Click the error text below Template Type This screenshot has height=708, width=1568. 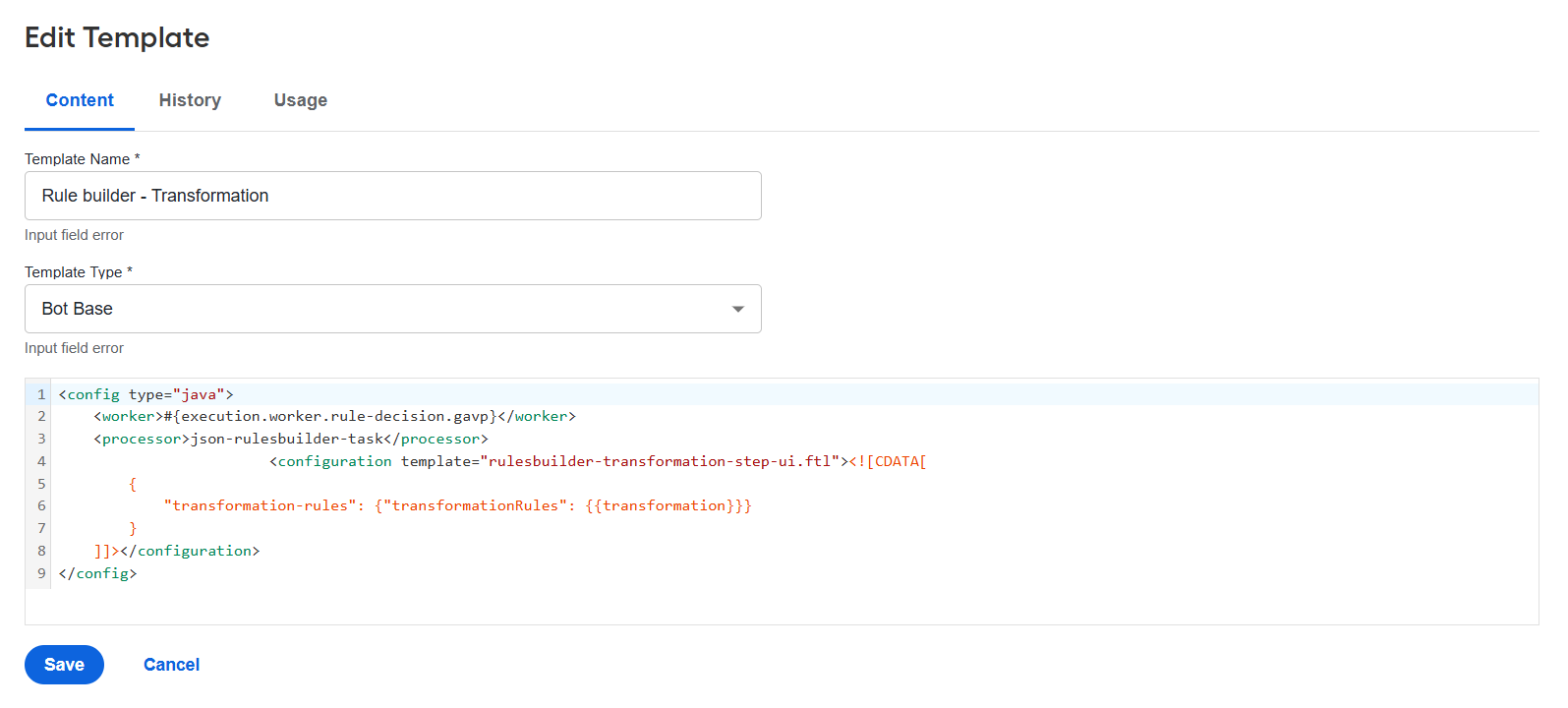pyautogui.click(x=74, y=348)
